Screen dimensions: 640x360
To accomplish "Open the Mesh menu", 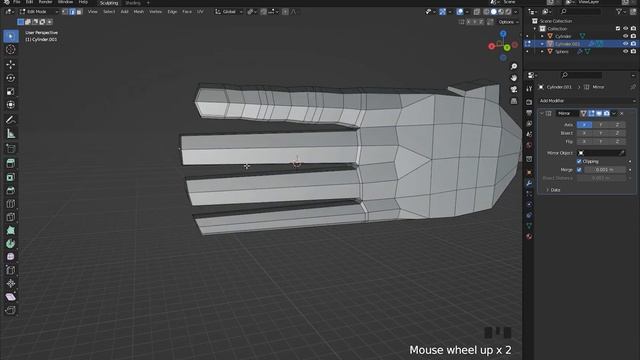I will (x=138, y=12).
